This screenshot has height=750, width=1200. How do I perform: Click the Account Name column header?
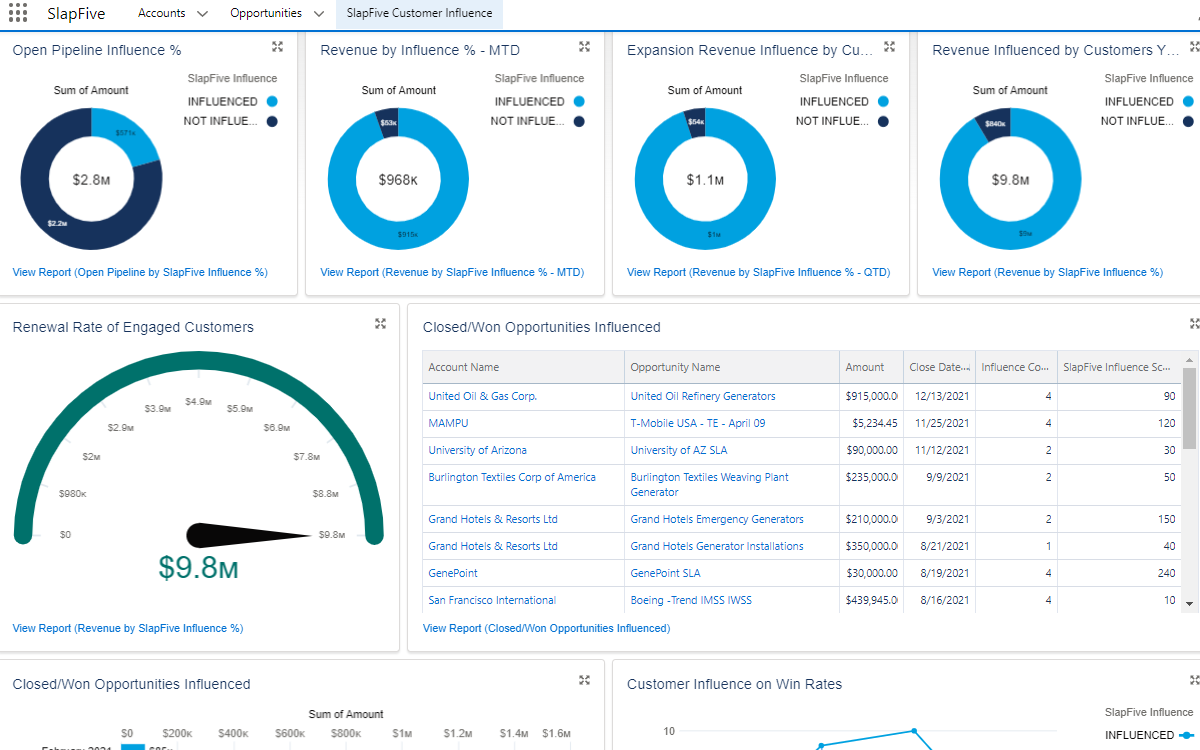tap(523, 367)
